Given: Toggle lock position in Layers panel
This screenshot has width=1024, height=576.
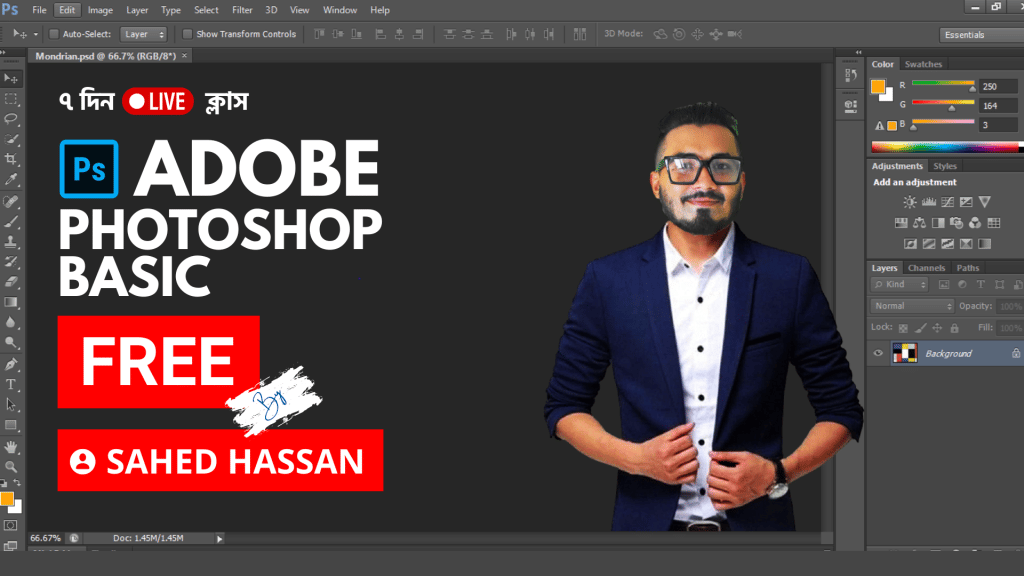Looking at the screenshot, I should point(937,328).
